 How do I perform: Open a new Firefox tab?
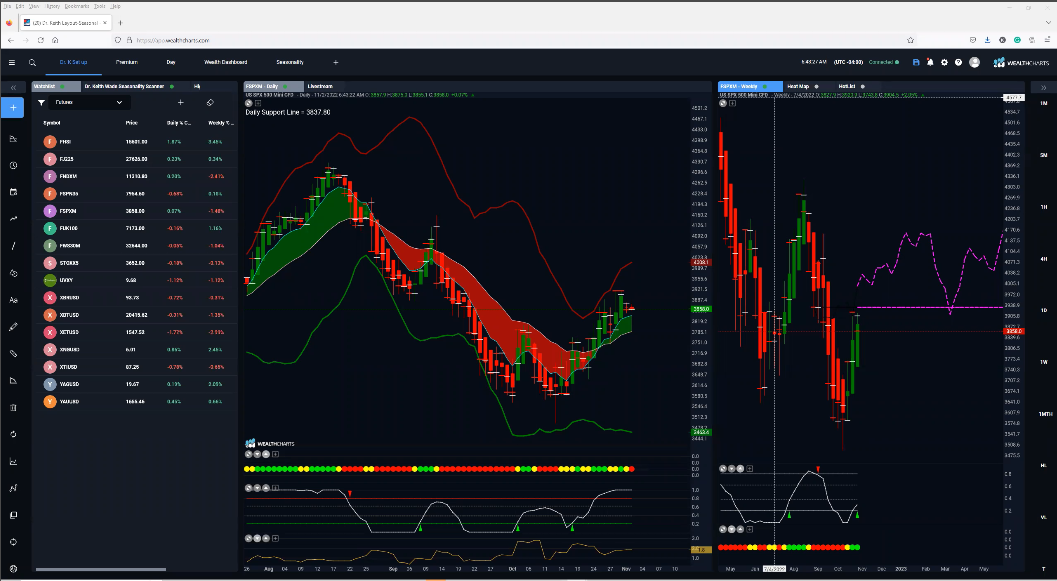[121, 23]
